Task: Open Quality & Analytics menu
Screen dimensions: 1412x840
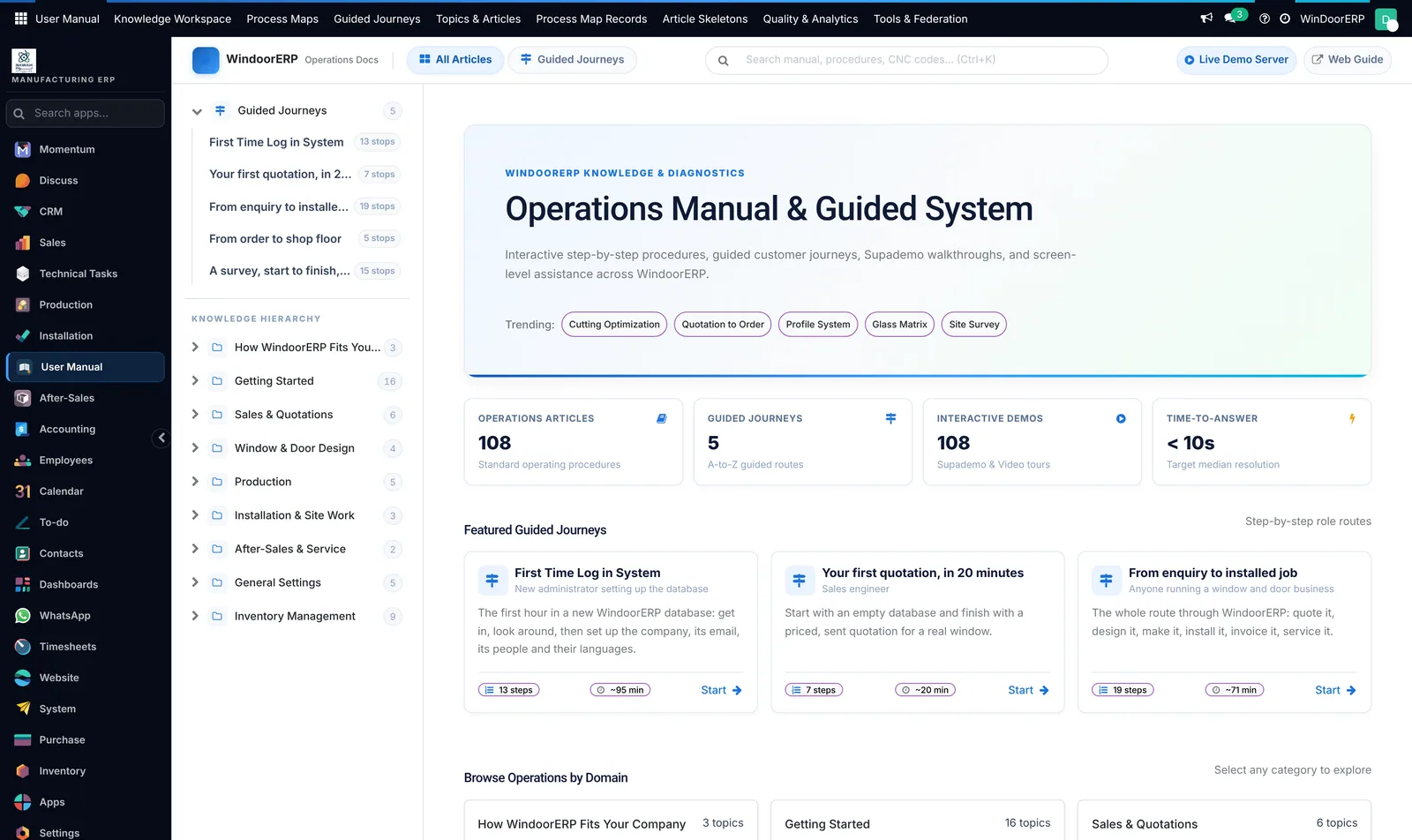Action: click(x=810, y=19)
